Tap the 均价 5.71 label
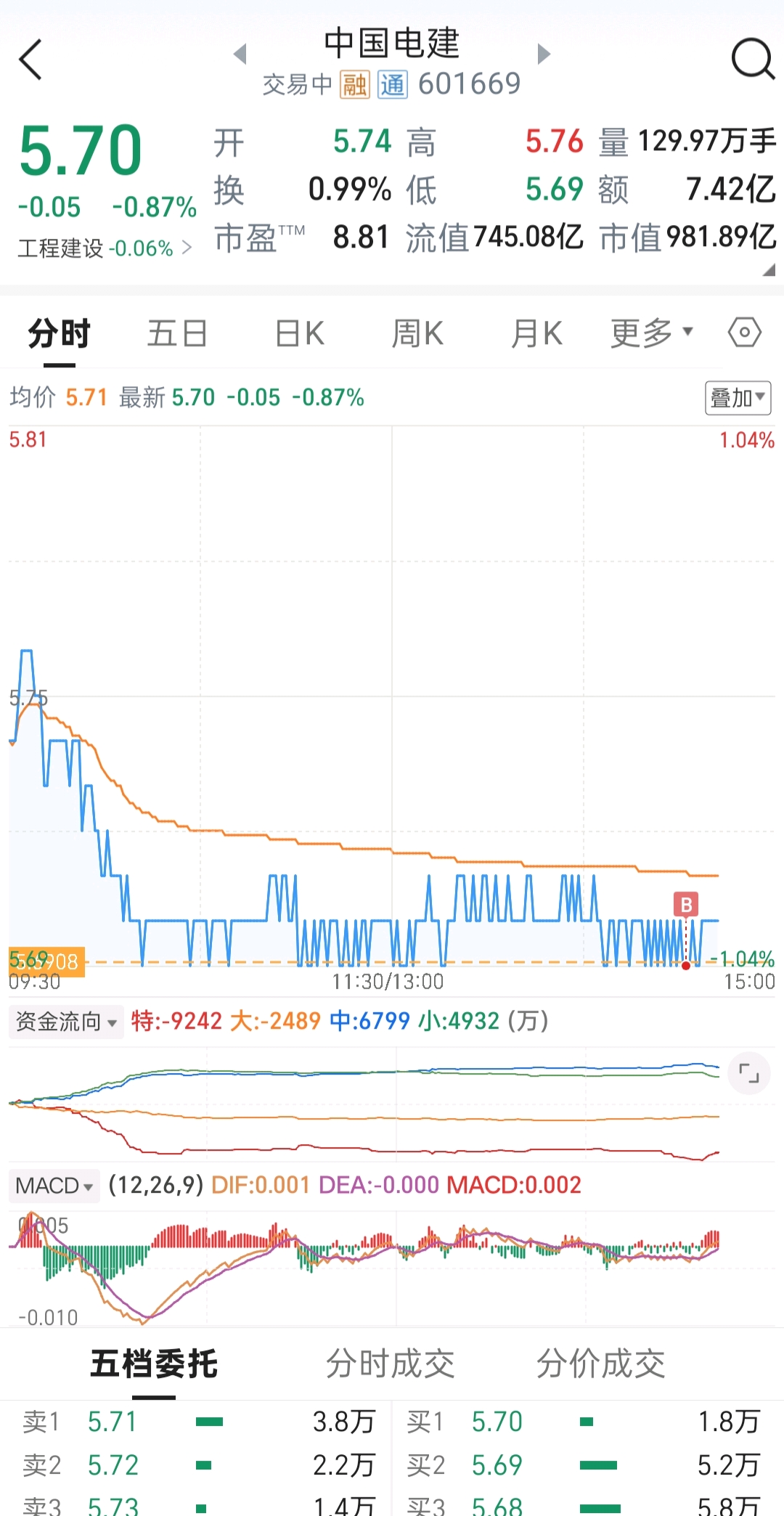 pos(58,397)
